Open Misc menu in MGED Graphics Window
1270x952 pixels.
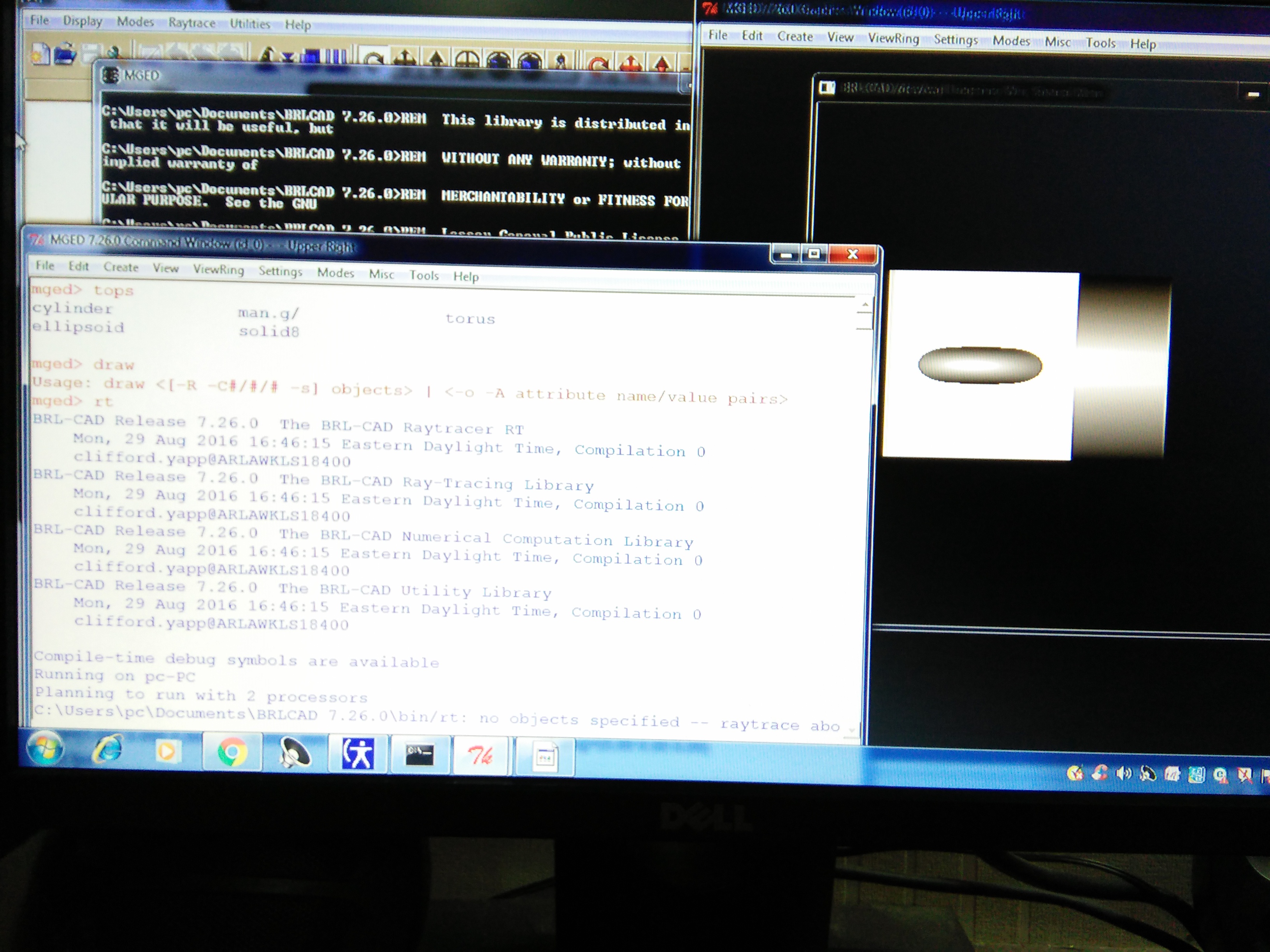point(1058,42)
